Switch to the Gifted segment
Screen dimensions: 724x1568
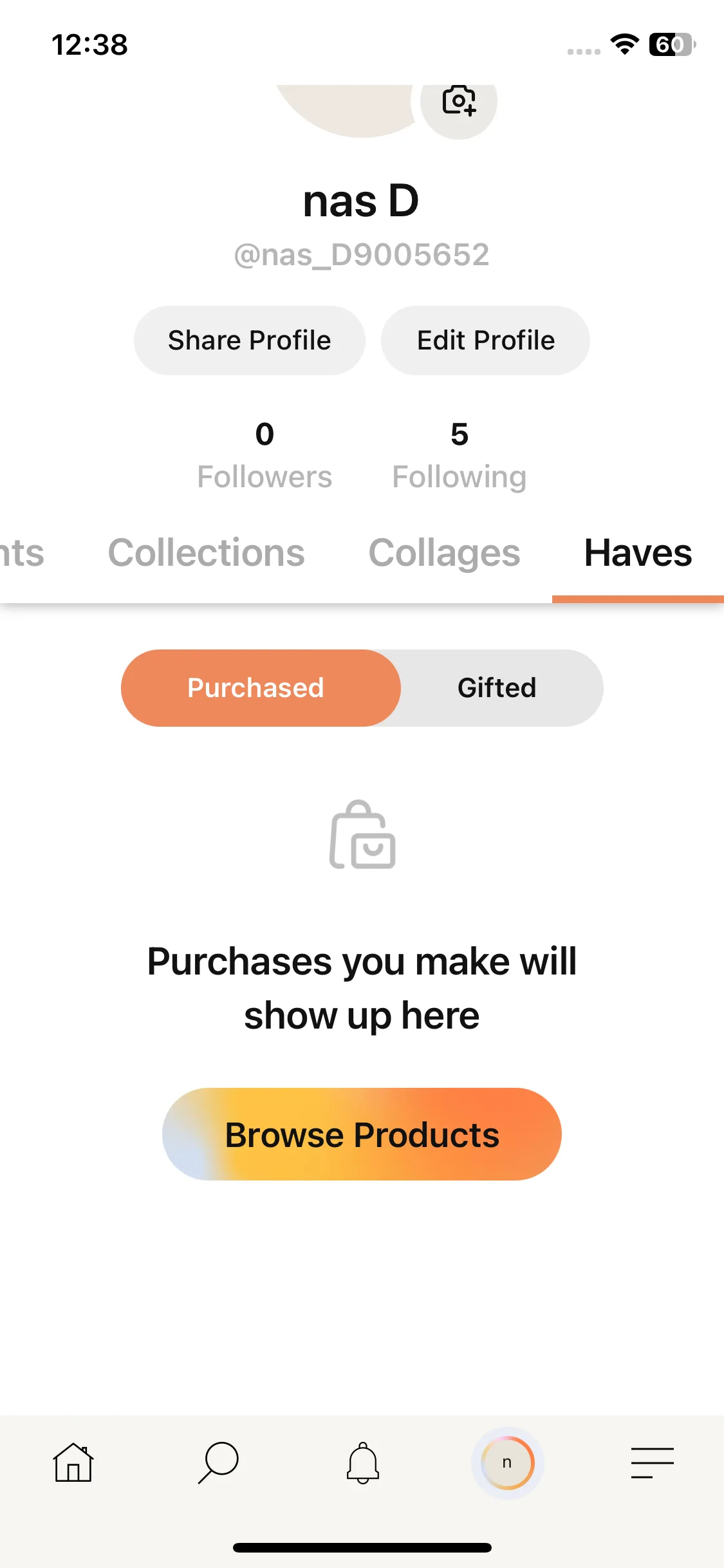click(497, 688)
